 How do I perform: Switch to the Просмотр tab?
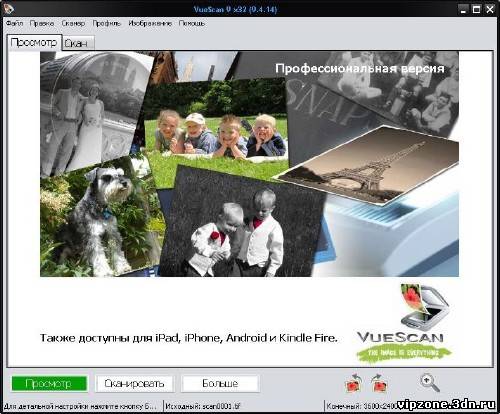(34, 43)
